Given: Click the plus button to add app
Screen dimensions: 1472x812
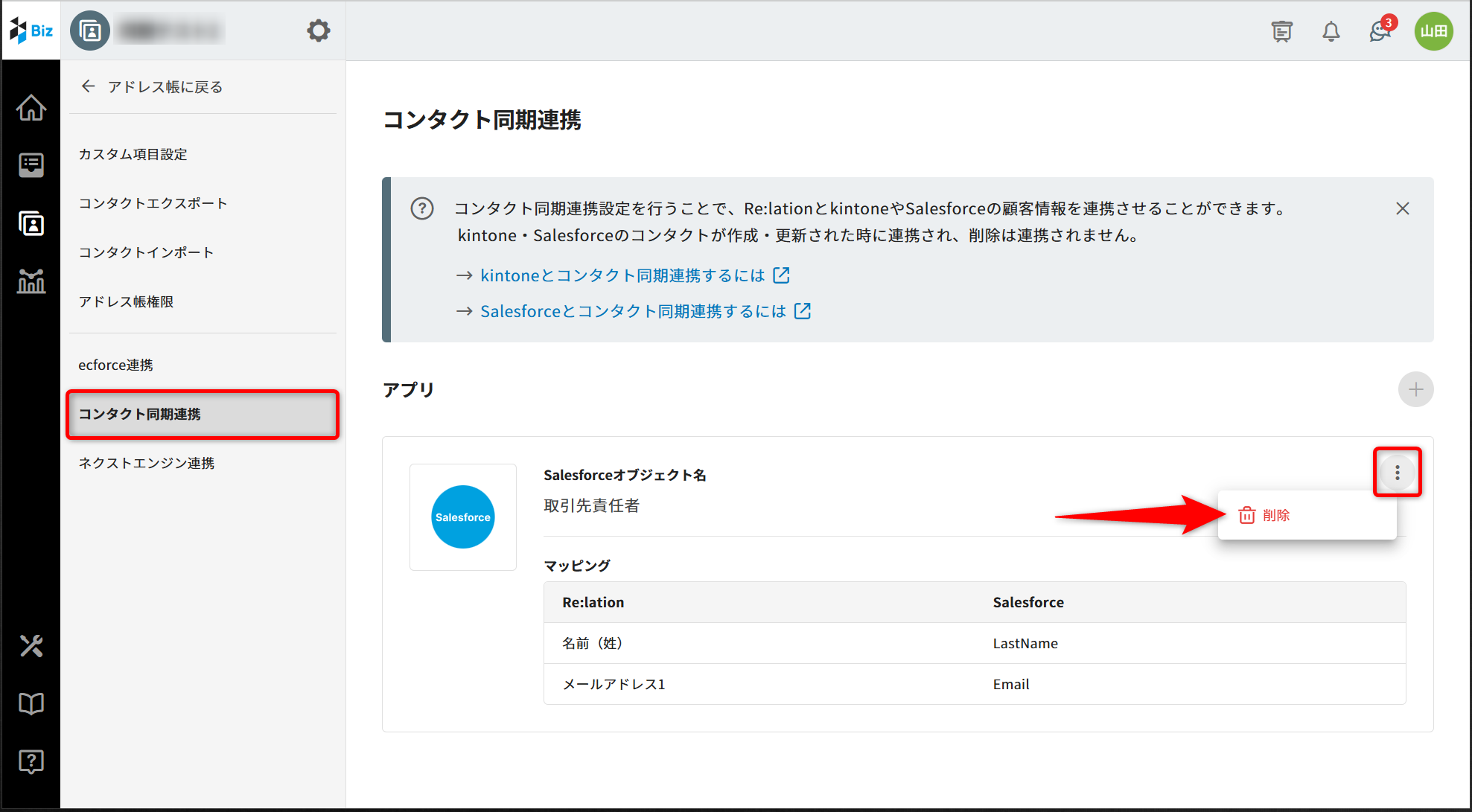Looking at the screenshot, I should (x=1415, y=389).
